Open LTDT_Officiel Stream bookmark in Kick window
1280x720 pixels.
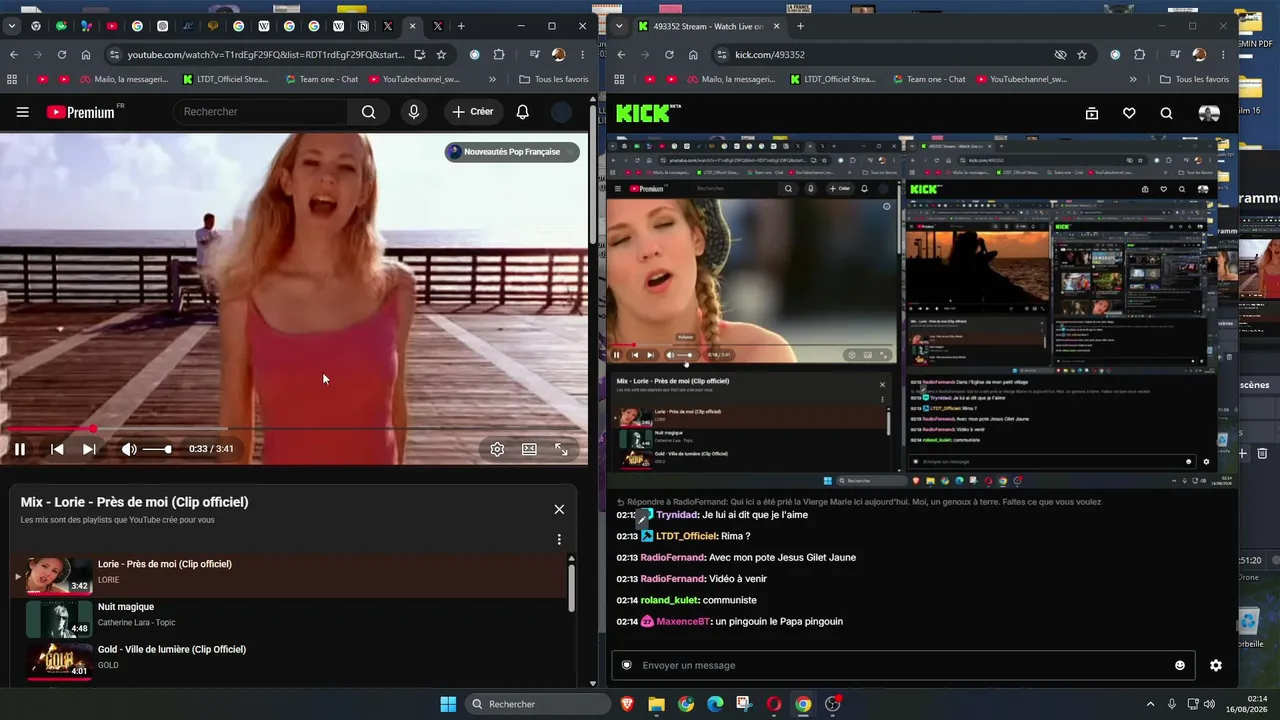832,79
